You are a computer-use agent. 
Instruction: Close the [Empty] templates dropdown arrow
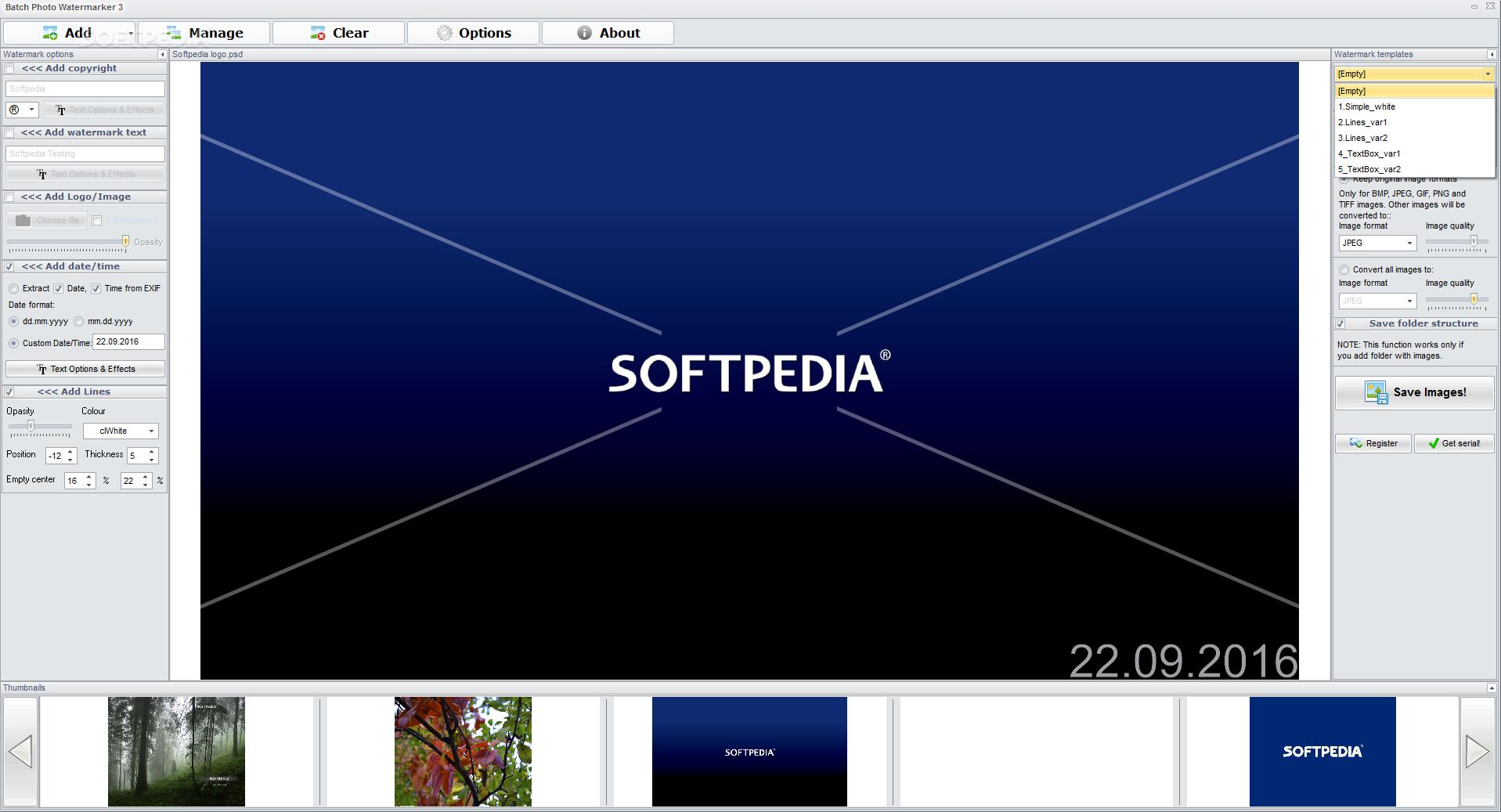[1488, 74]
